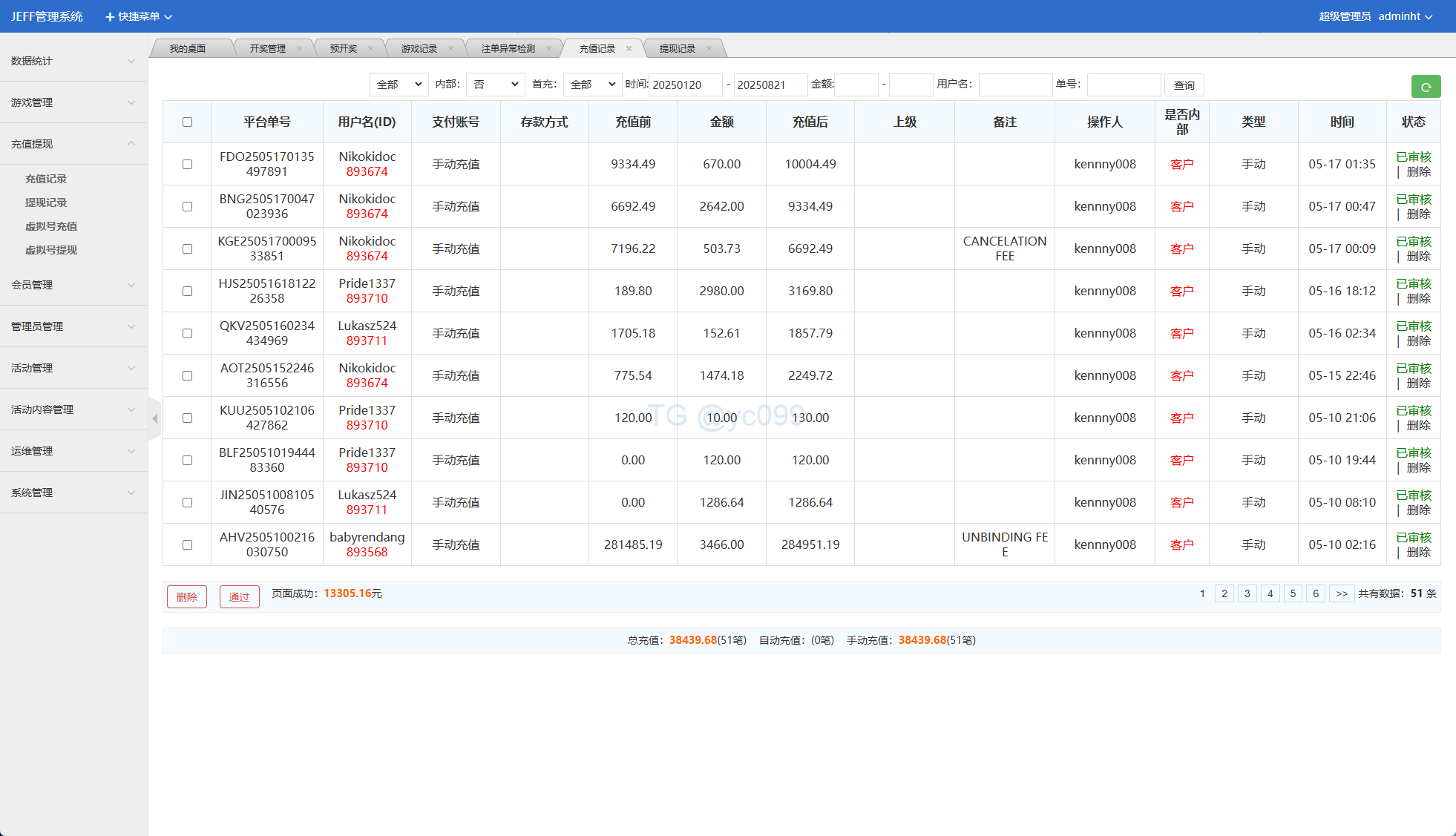Click the green refresh icon button
The image size is (1456, 836).
[x=1425, y=87]
